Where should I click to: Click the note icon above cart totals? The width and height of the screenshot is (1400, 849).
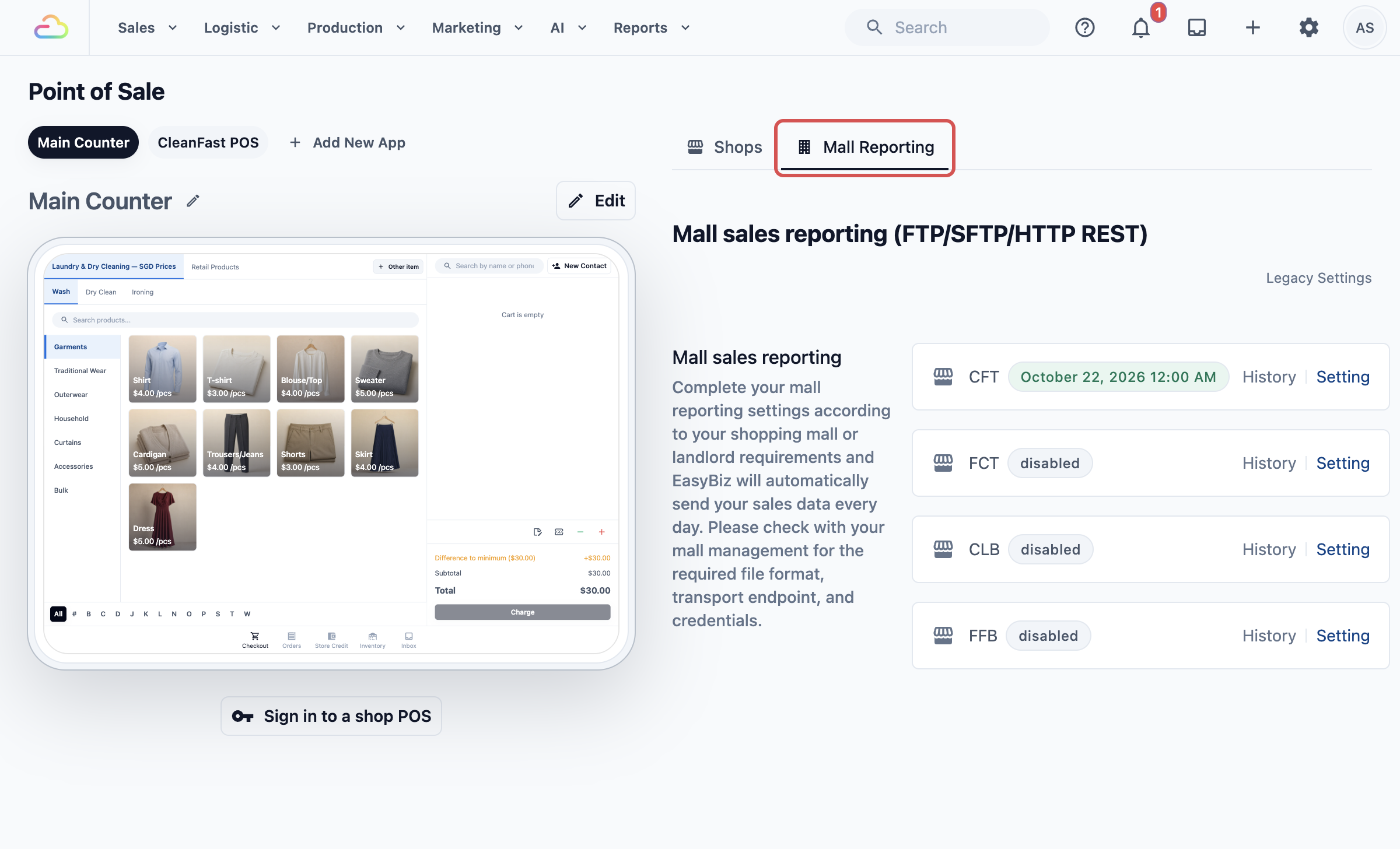[537, 532]
